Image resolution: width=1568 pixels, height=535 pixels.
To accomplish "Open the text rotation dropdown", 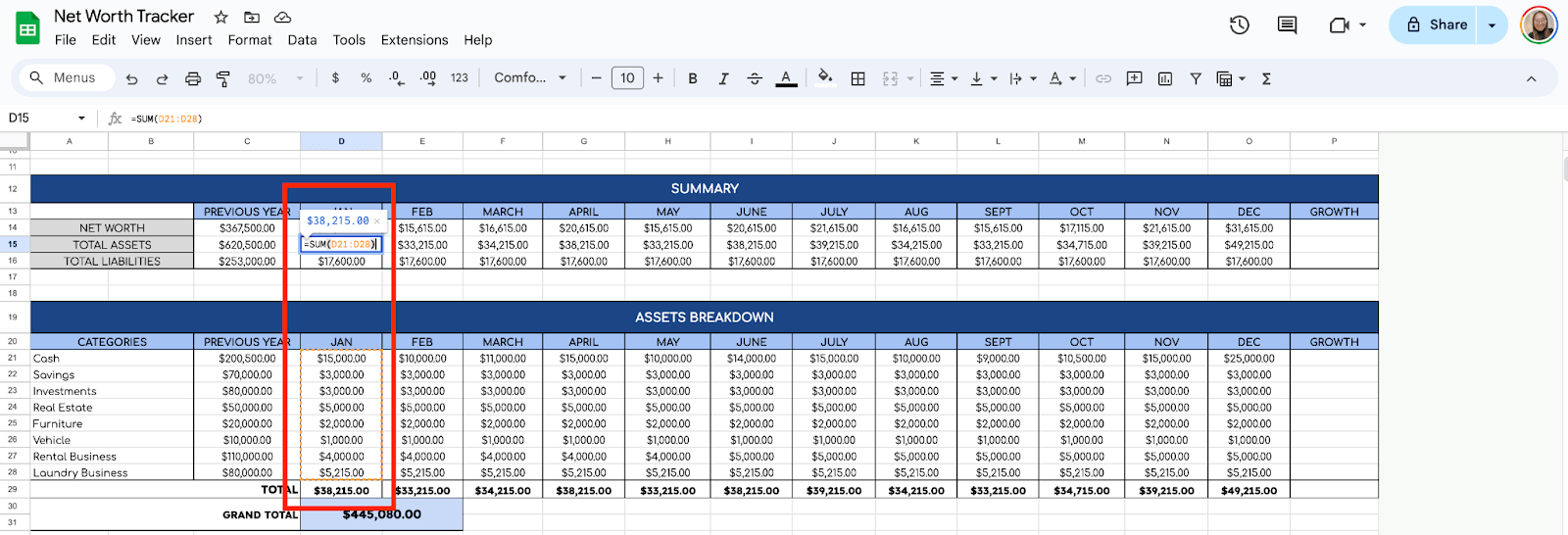I will pyautogui.click(x=1062, y=78).
